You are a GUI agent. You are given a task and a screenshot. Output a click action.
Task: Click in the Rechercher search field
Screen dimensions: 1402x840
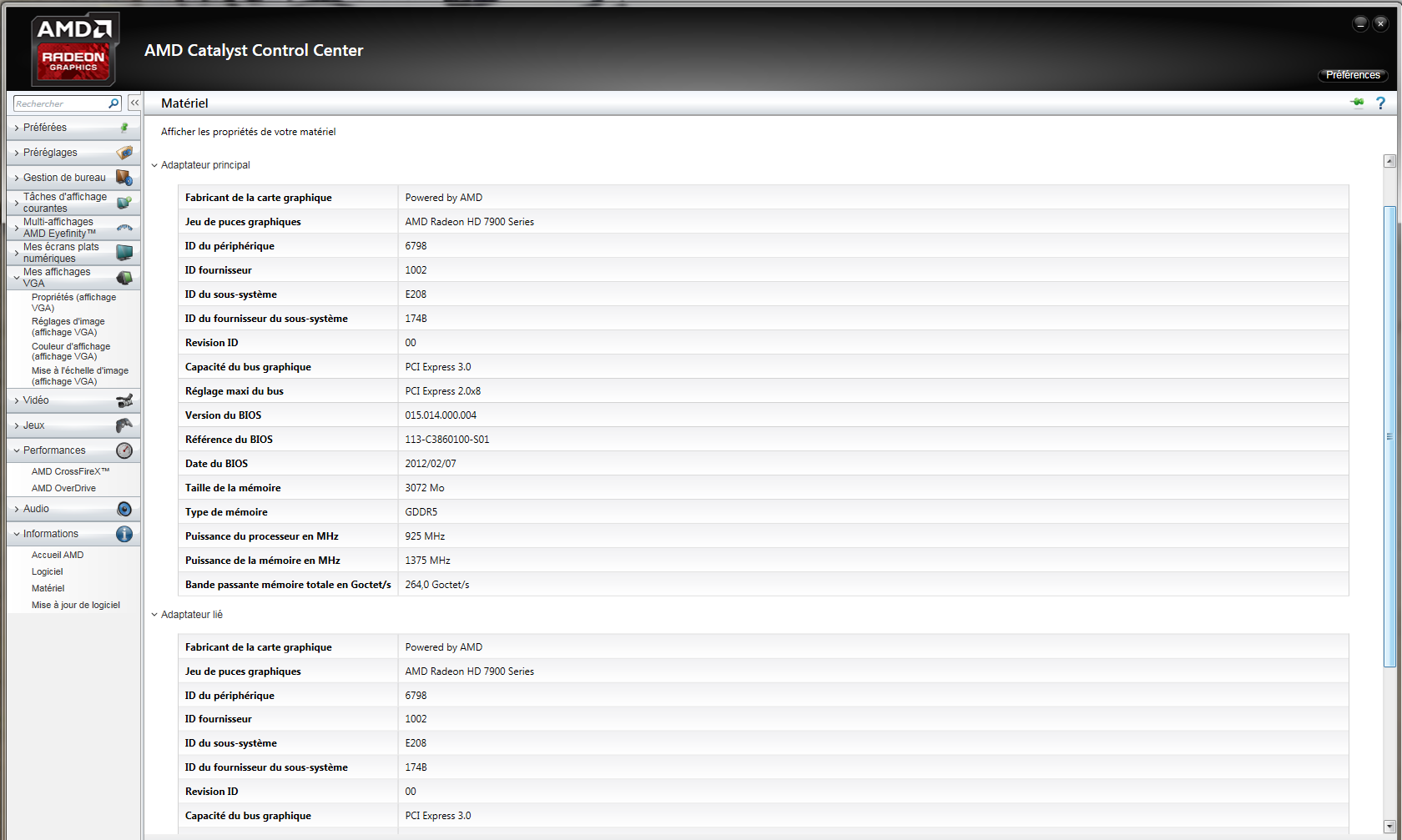pos(60,103)
